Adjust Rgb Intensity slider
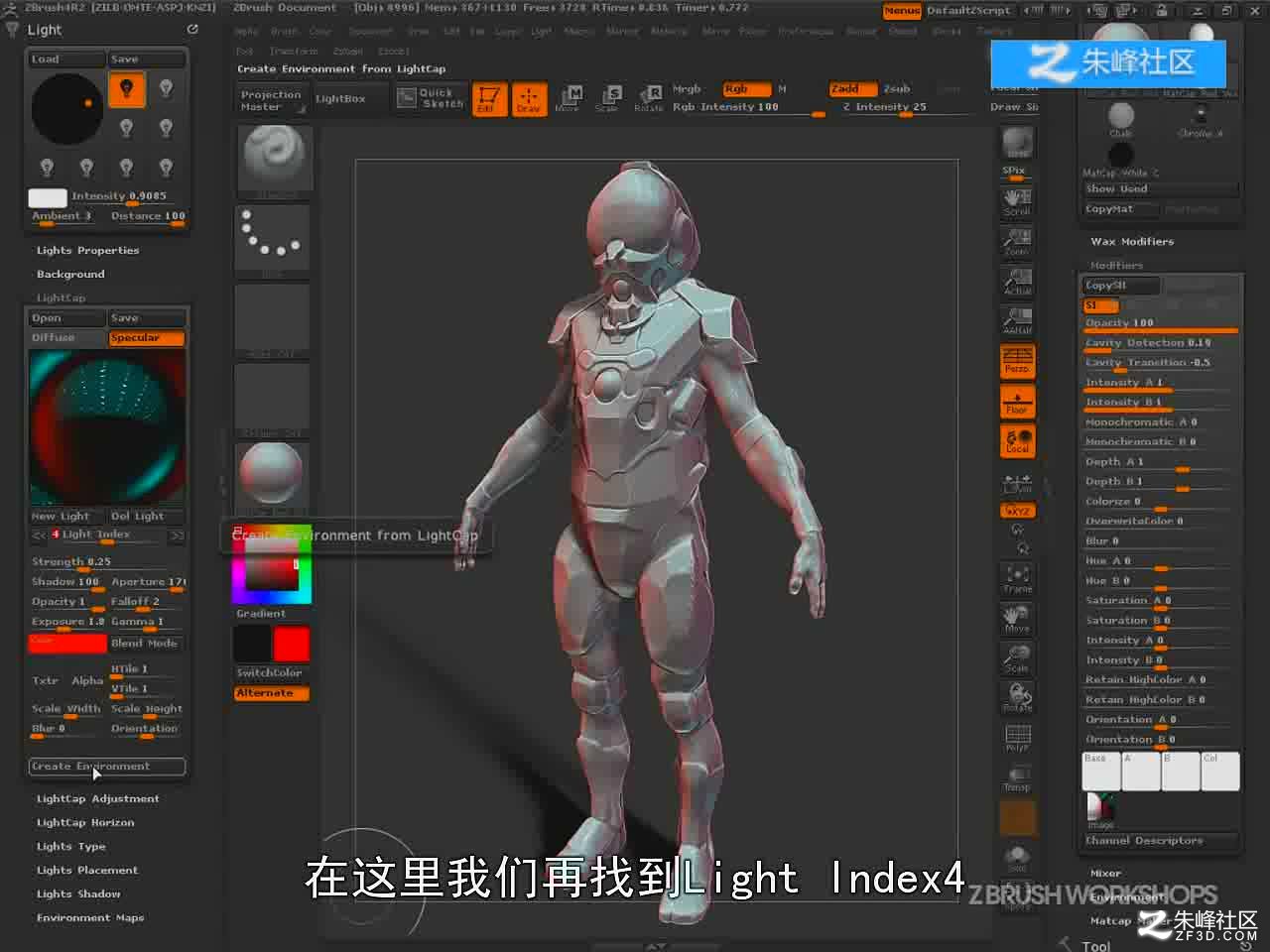The height and width of the screenshot is (952, 1270). click(748, 108)
